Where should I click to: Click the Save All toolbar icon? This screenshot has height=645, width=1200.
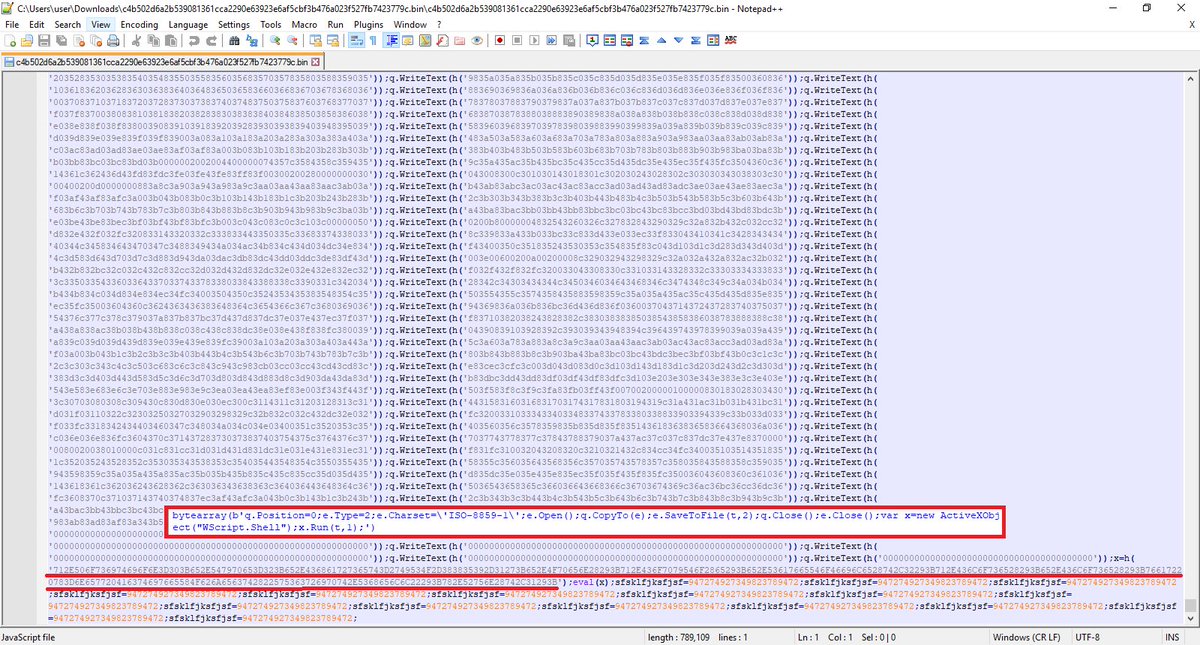pyautogui.click(x=62, y=40)
